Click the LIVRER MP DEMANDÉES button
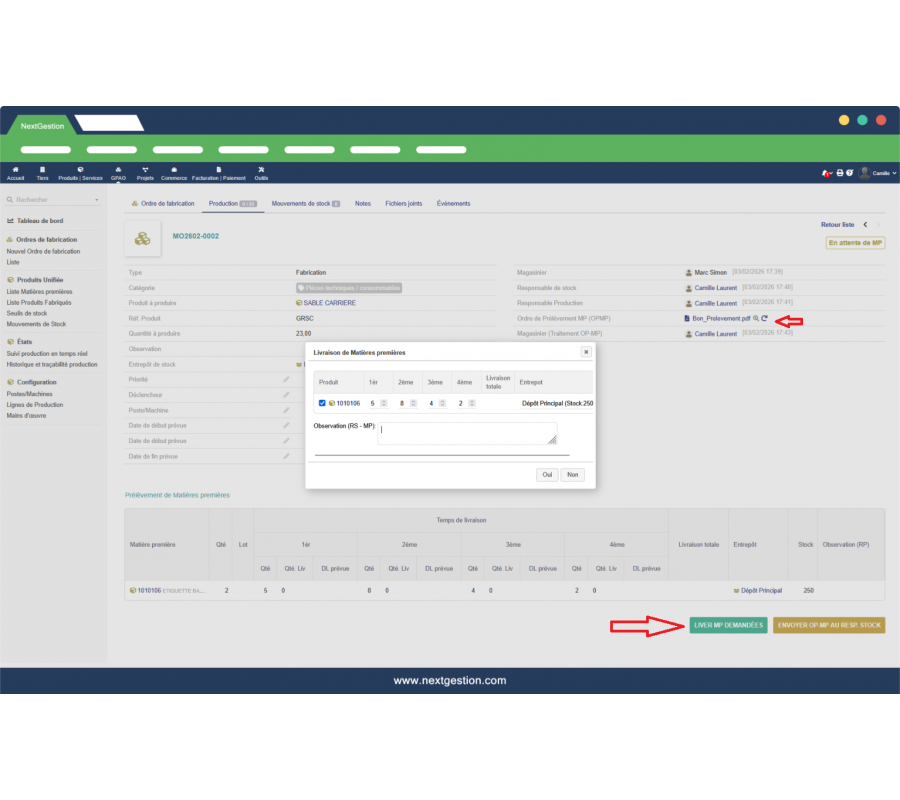This screenshot has width=900, height=800. pyautogui.click(x=728, y=625)
